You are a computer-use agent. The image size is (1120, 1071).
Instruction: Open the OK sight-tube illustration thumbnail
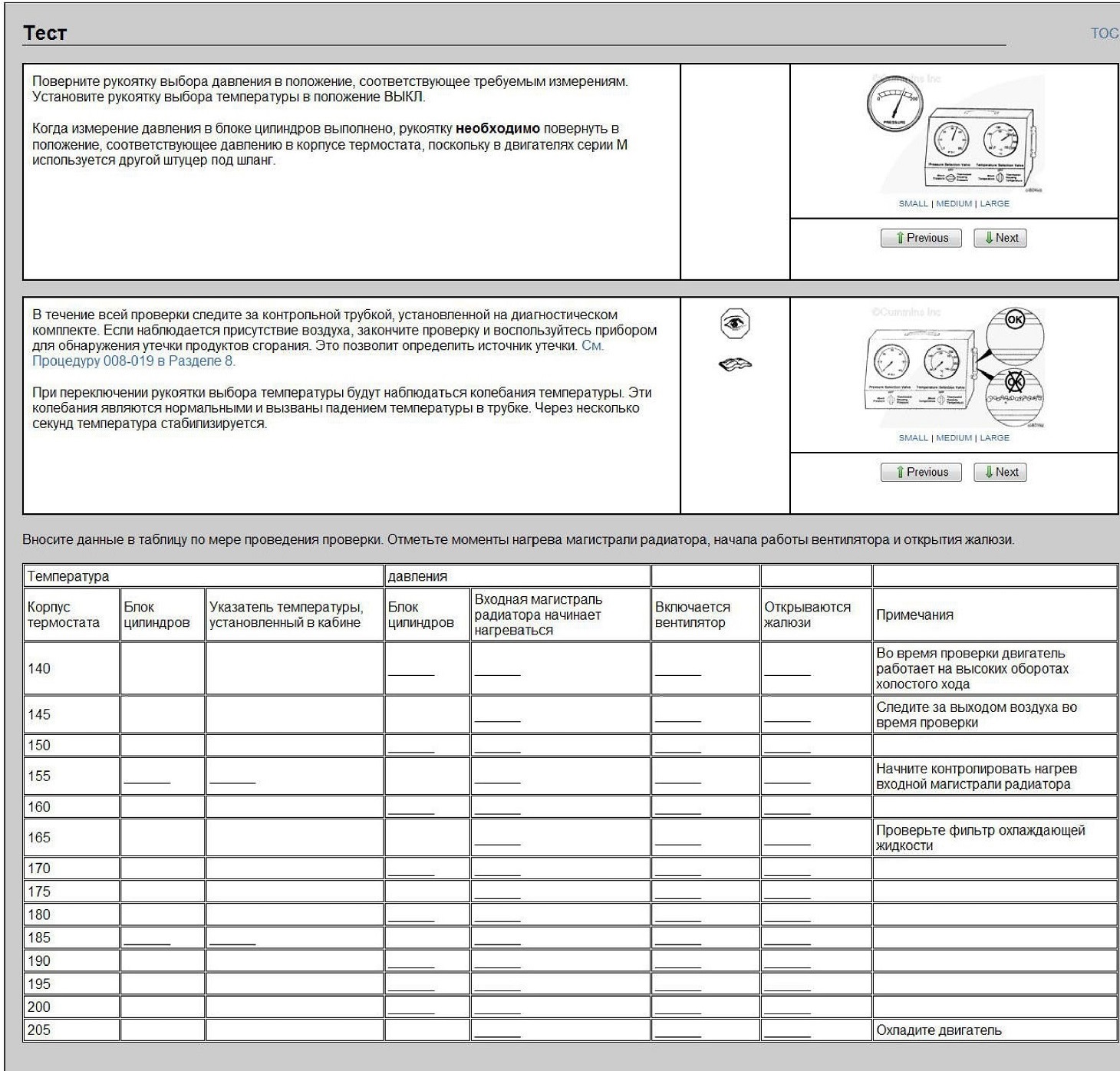[954, 367]
